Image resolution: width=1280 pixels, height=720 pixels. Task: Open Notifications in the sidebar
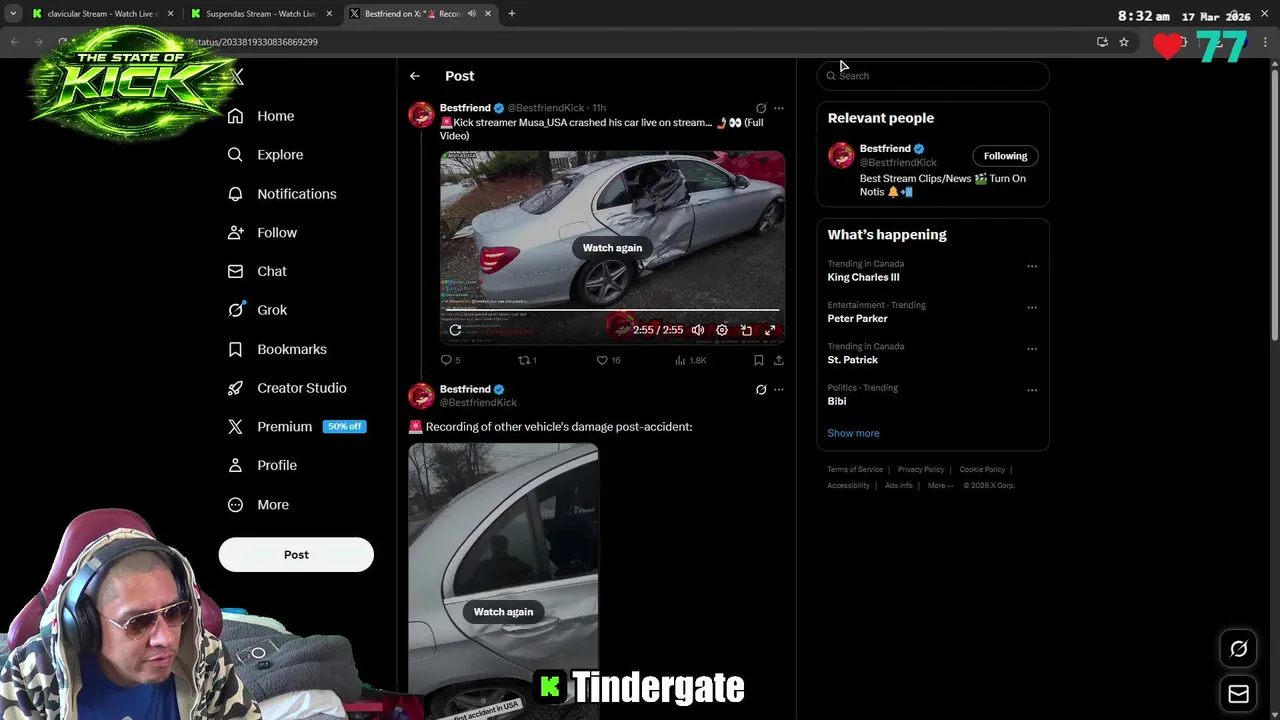point(282,194)
